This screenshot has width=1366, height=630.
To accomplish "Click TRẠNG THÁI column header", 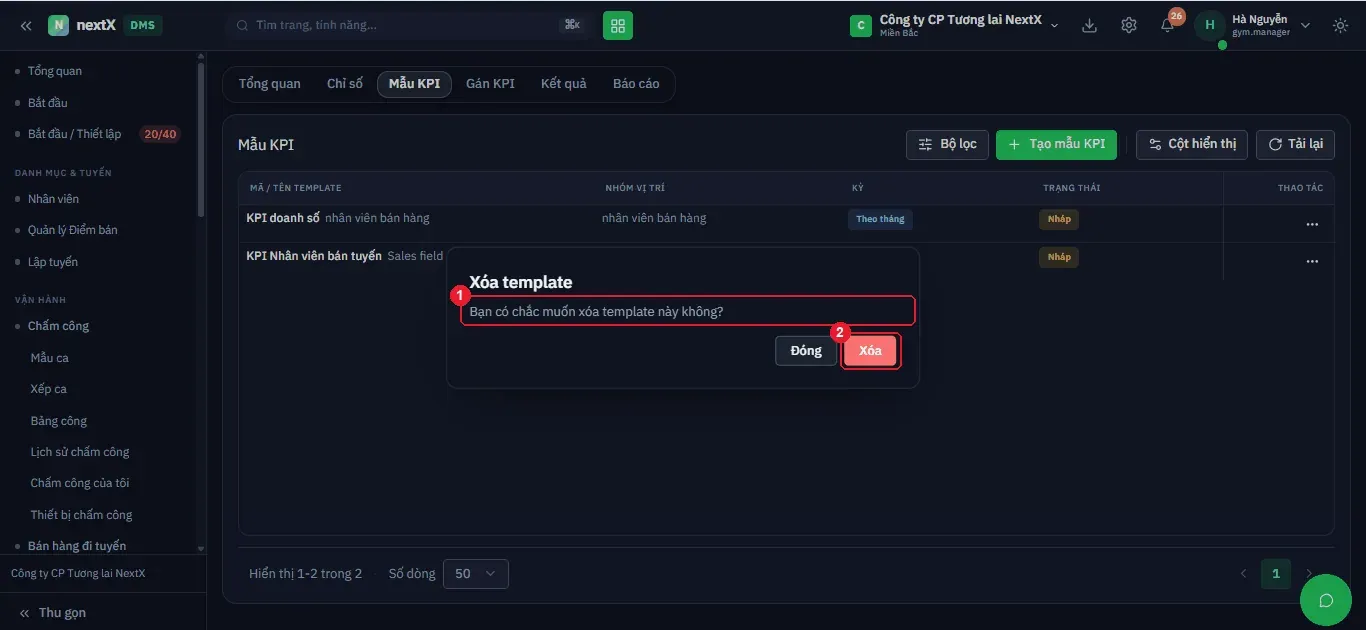I will point(1072,188).
